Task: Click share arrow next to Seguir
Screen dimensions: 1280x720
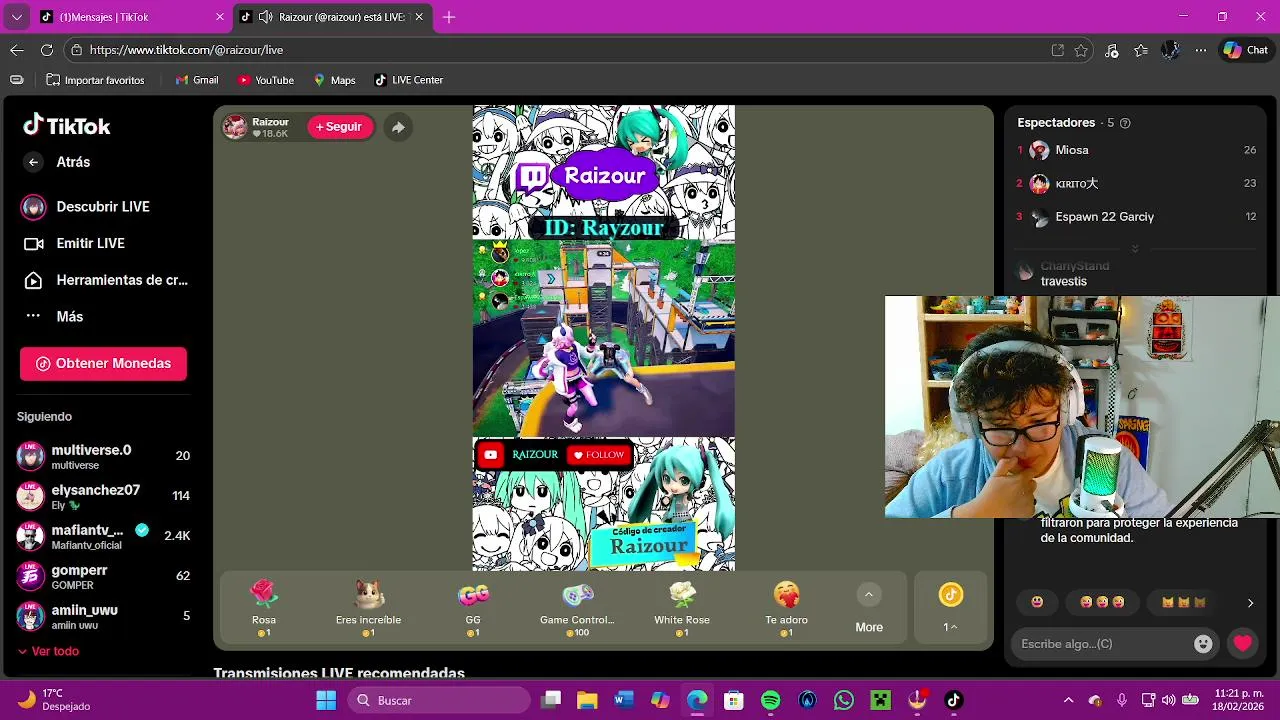Action: coord(398,127)
